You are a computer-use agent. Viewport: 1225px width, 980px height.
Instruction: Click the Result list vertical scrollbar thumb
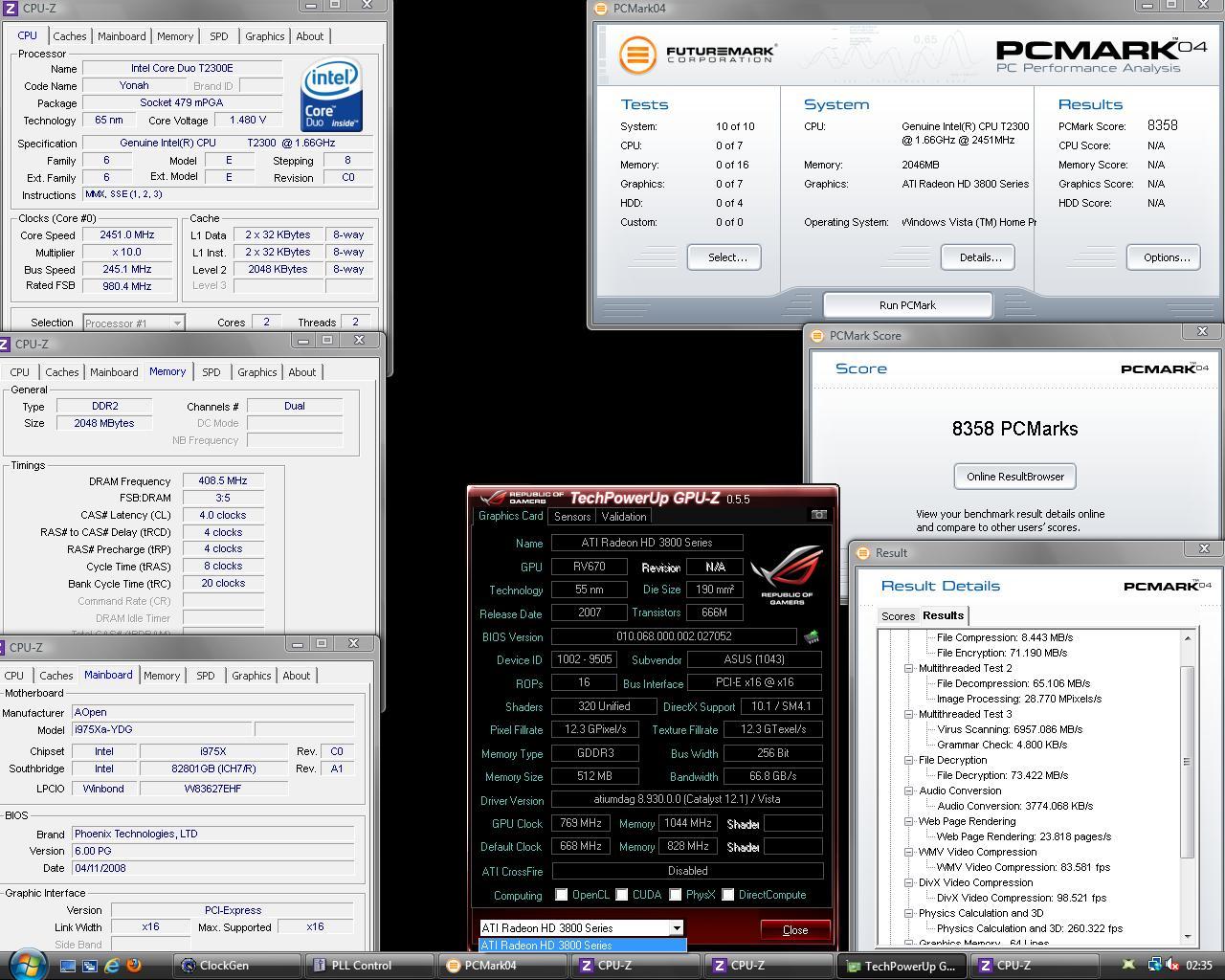[x=1188, y=762]
